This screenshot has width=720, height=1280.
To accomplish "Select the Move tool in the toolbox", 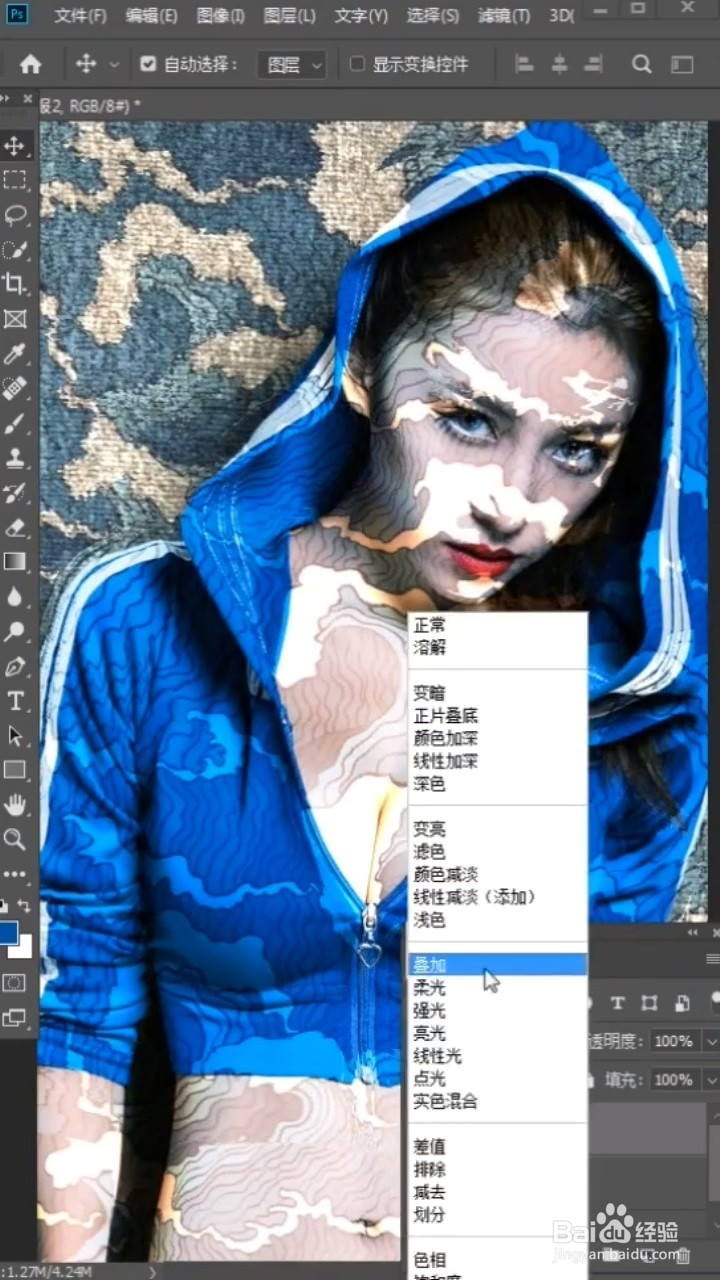I will [x=14, y=146].
